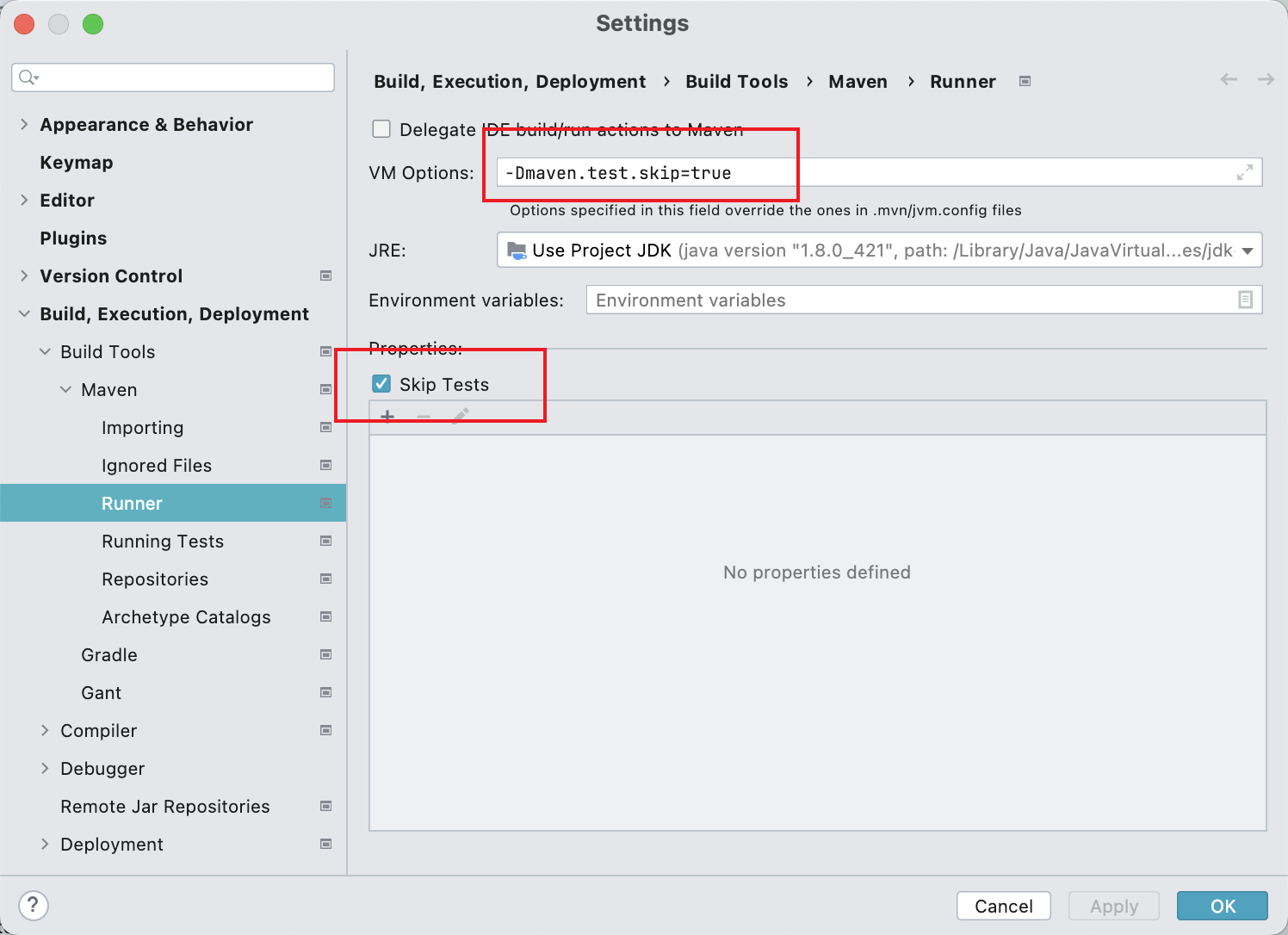Select the Keymap settings page

[x=77, y=163]
